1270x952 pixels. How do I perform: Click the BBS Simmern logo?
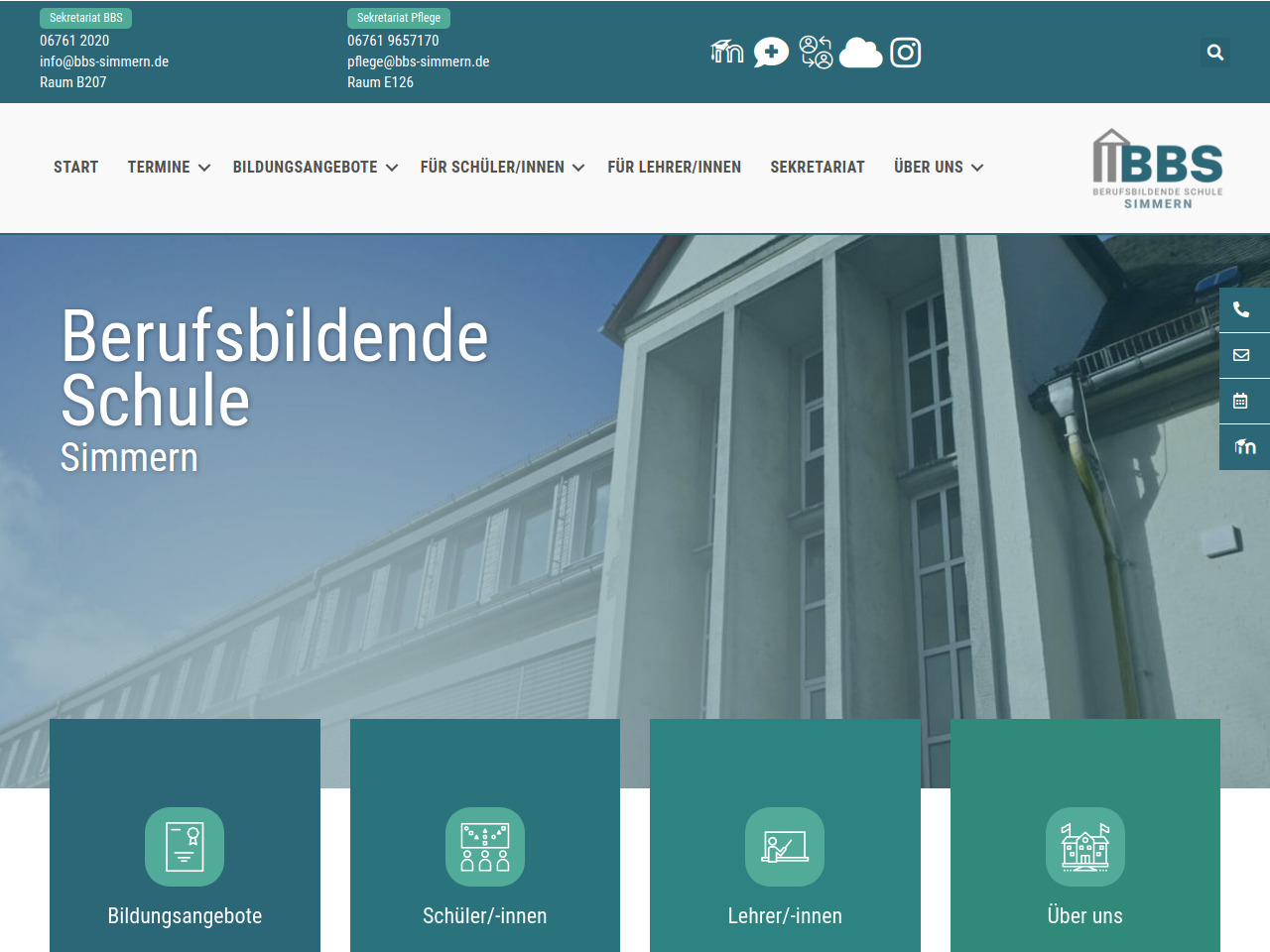coord(1157,169)
